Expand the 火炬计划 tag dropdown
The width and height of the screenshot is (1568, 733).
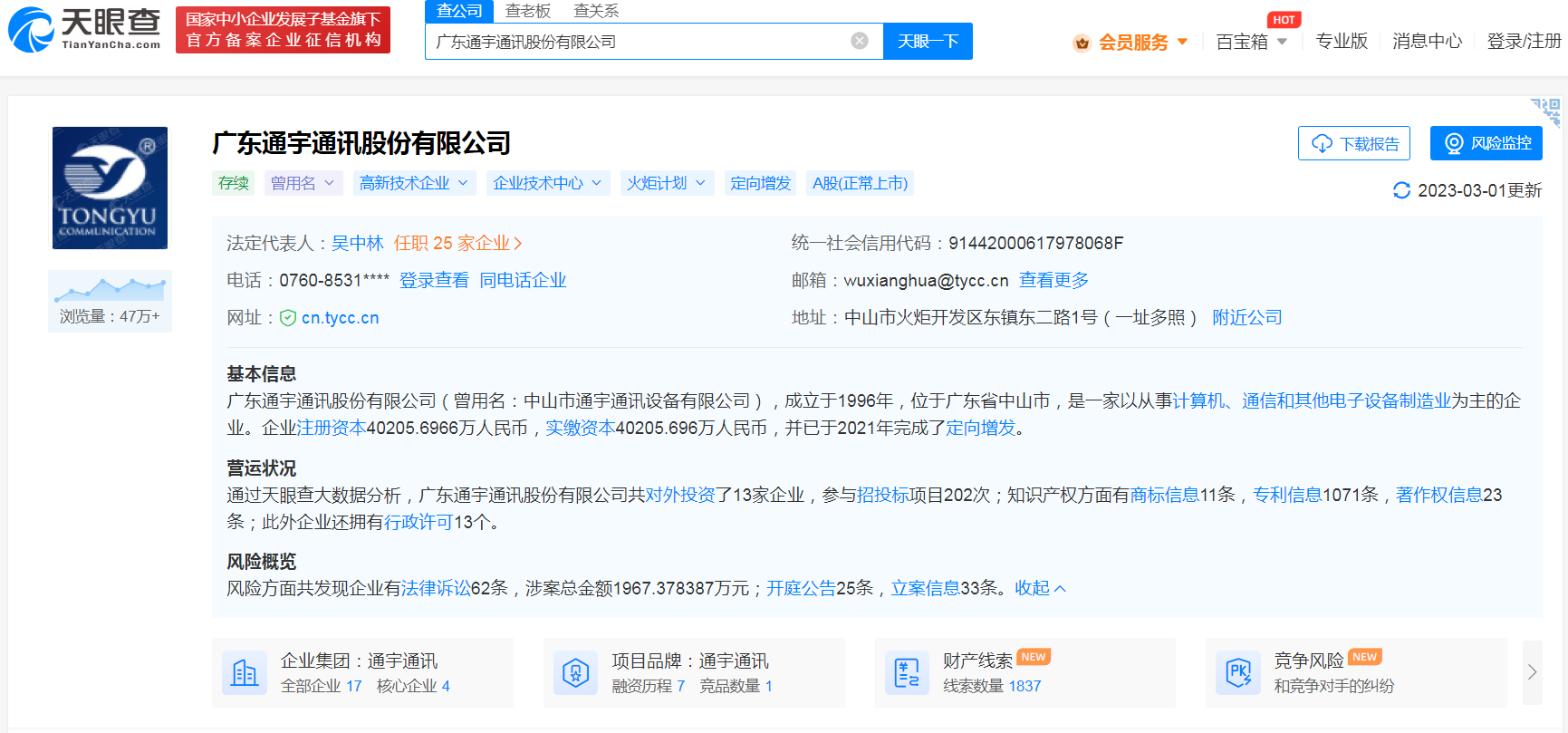pyautogui.click(x=667, y=183)
